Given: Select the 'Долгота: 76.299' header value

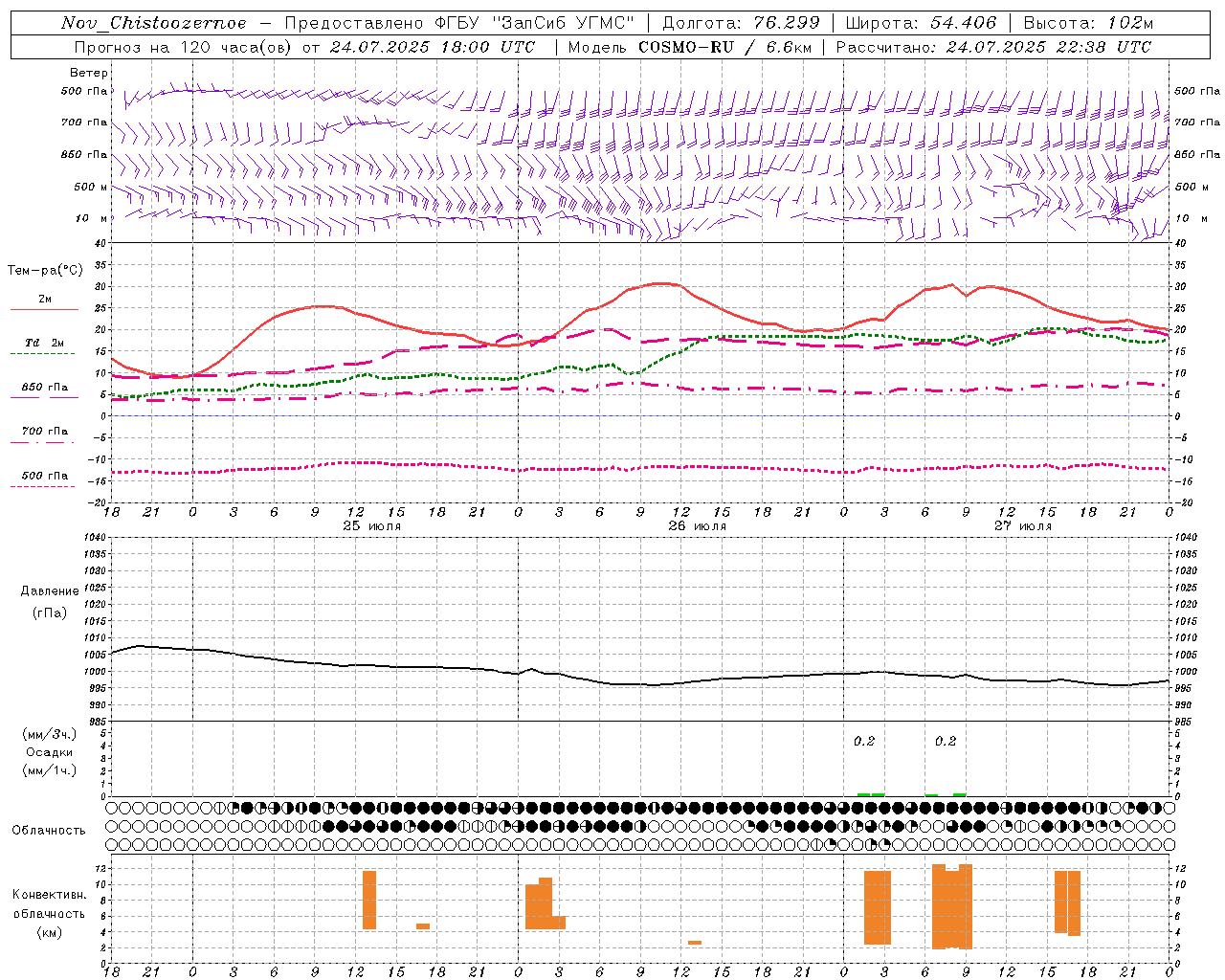Looking at the screenshot, I should click(x=741, y=23).
